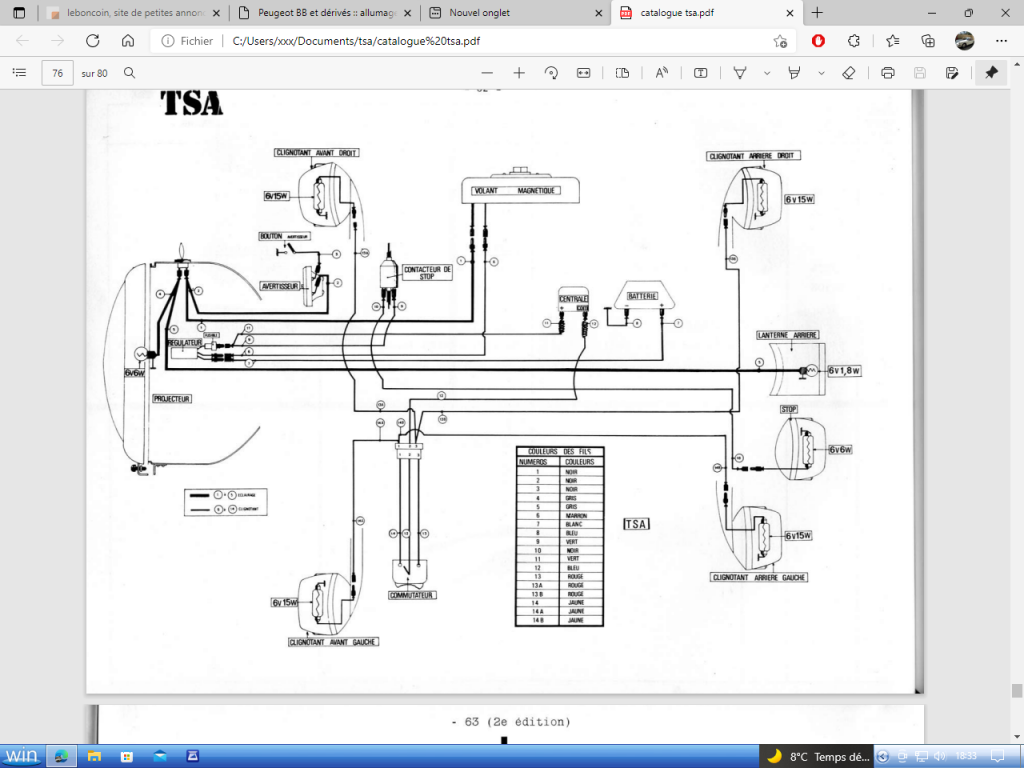Click the browser Refresh button
Screen dimensions: 1024x768
click(x=93, y=41)
